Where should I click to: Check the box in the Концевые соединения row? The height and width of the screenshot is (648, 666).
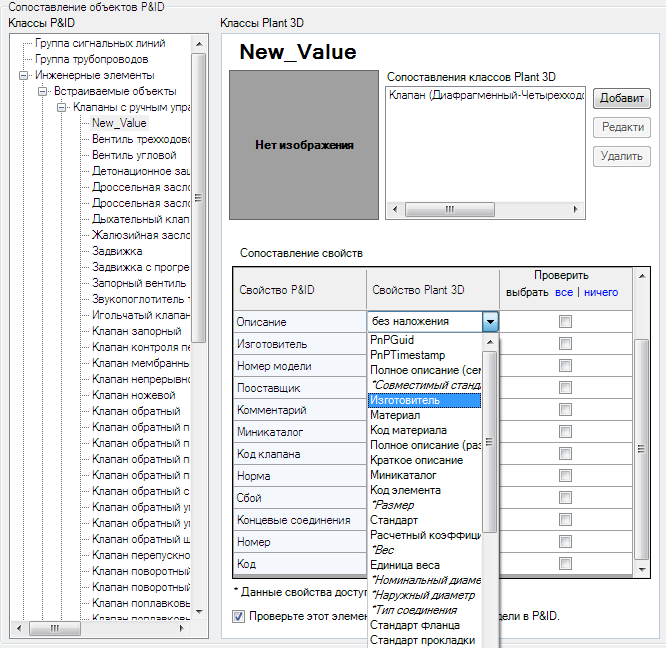click(565, 520)
